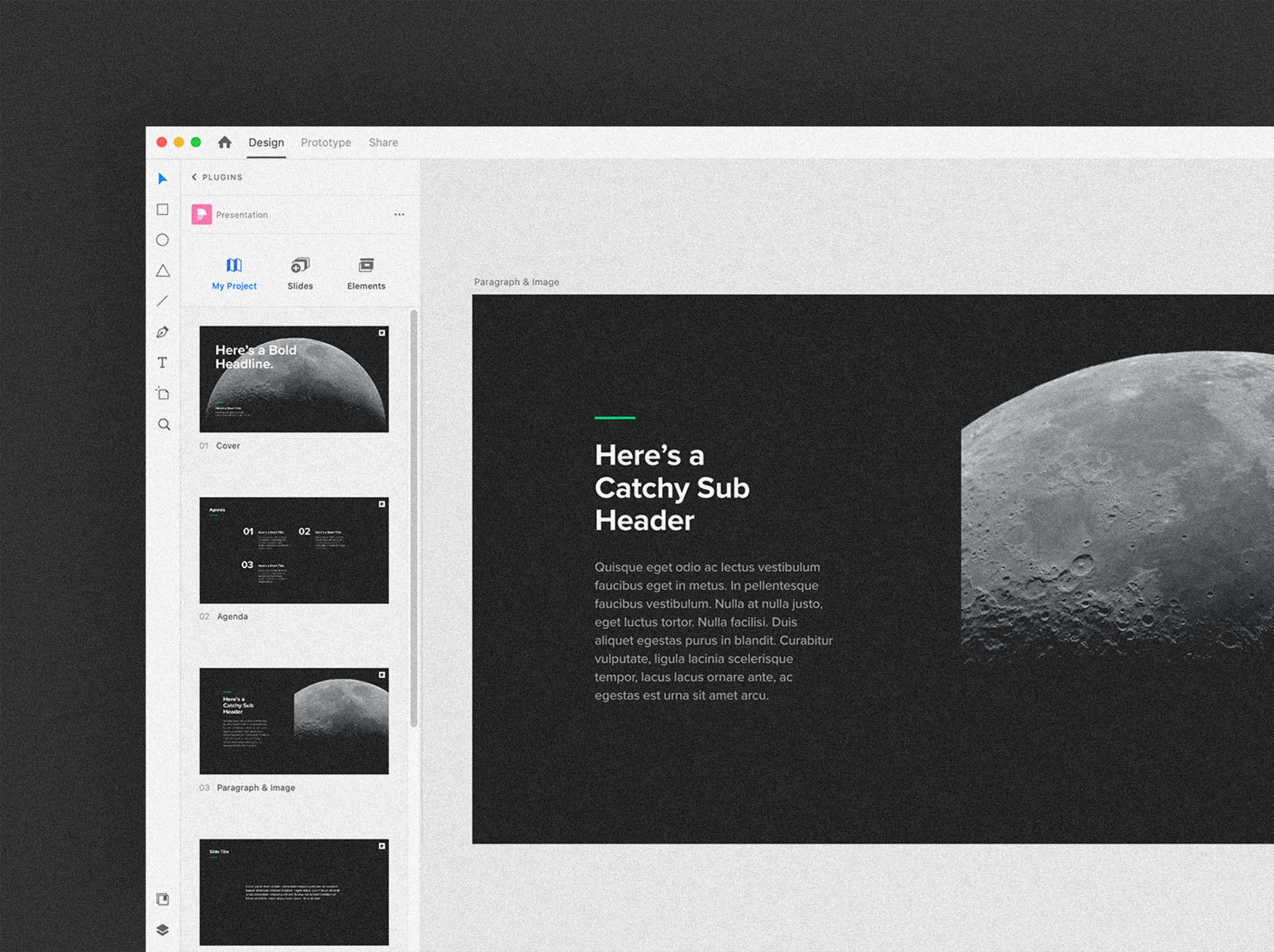The image size is (1274, 952).
Task: Open the Plugins panel icon at bottom
Action: (x=162, y=899)
